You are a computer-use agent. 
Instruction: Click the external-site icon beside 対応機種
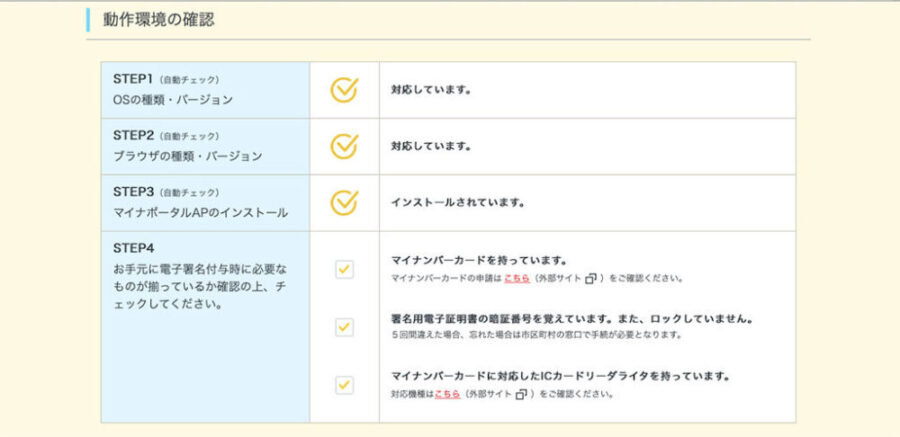pos(521,395)
